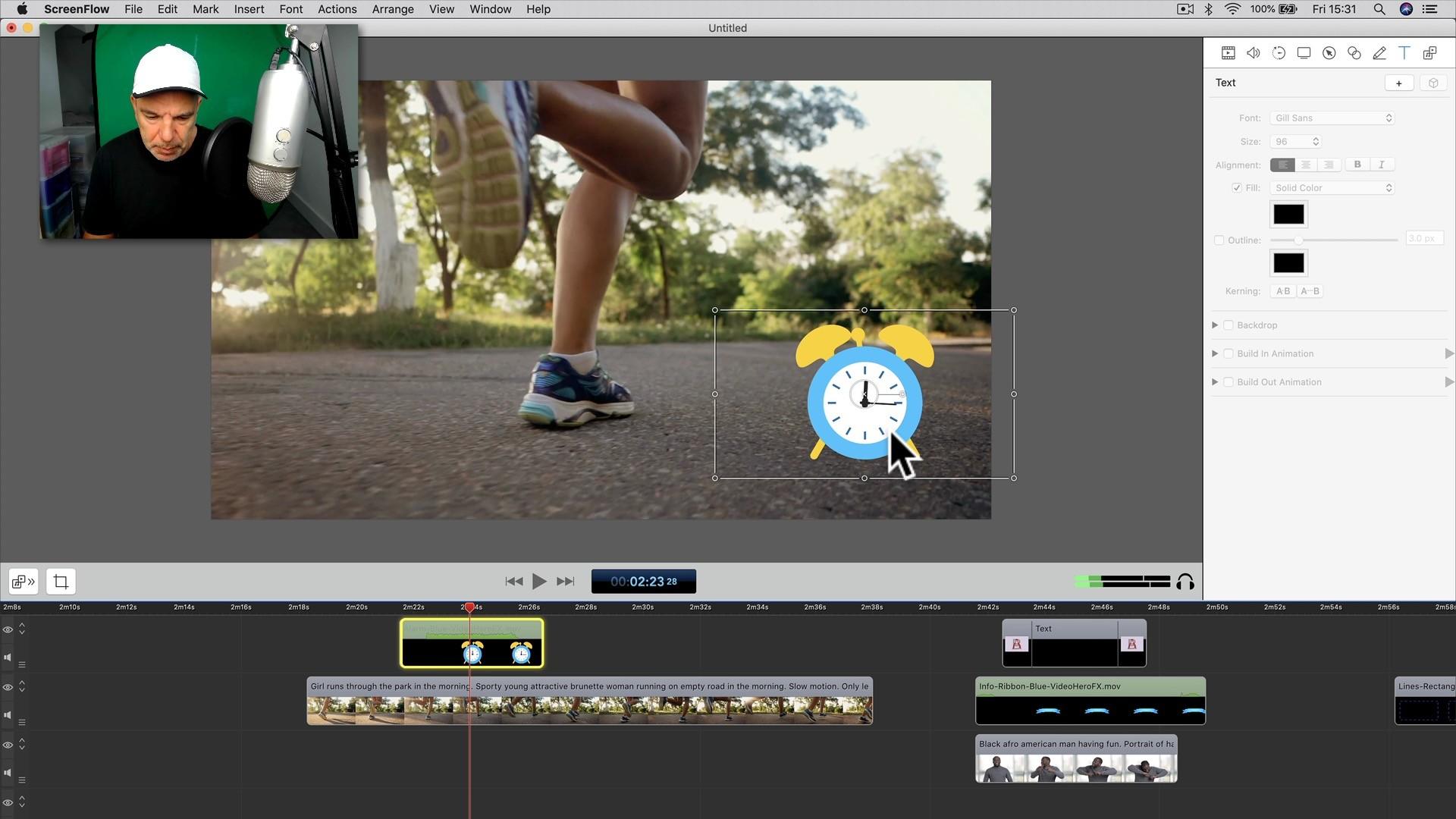Screen dimensions: 1456x819
Task: Open the Solid Color fill dropdown
Action: (1332, 188)
